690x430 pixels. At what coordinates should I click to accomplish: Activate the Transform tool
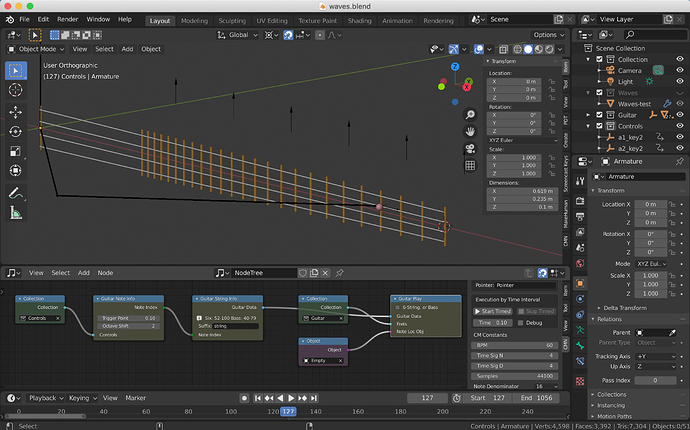[16, 170]
